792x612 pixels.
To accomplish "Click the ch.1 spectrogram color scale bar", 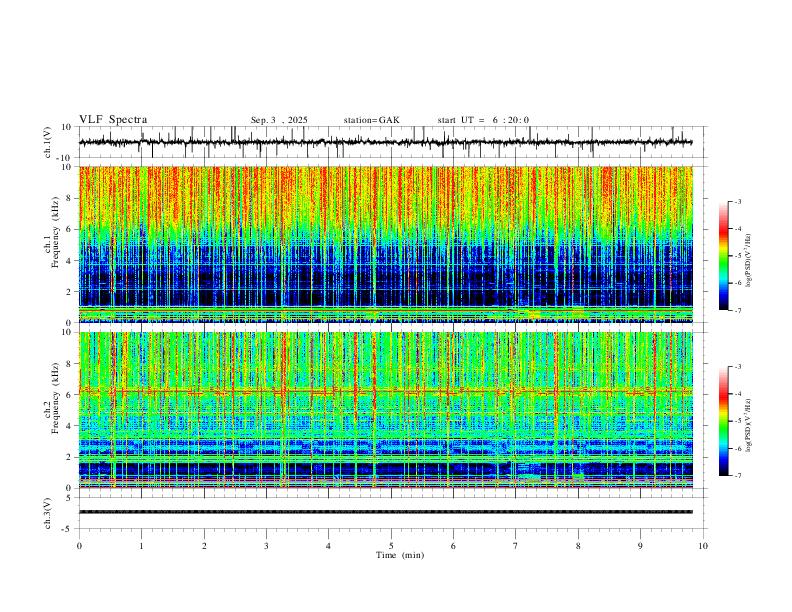I will coord(723,256).
